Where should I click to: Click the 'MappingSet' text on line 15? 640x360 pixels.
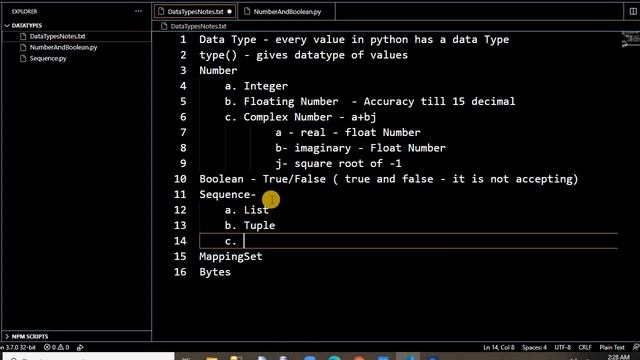coord(231,257)
